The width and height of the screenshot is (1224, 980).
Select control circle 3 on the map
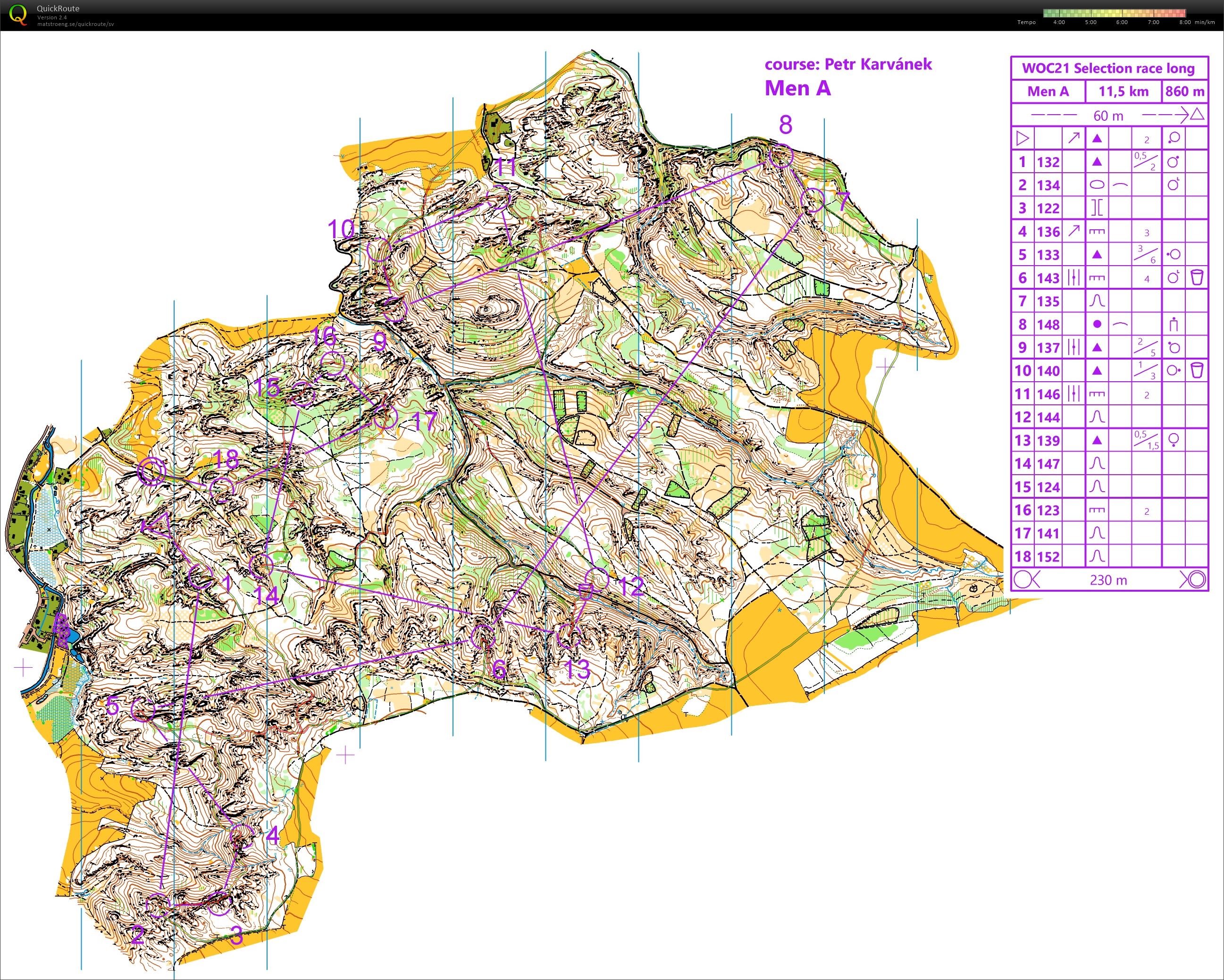219,904
